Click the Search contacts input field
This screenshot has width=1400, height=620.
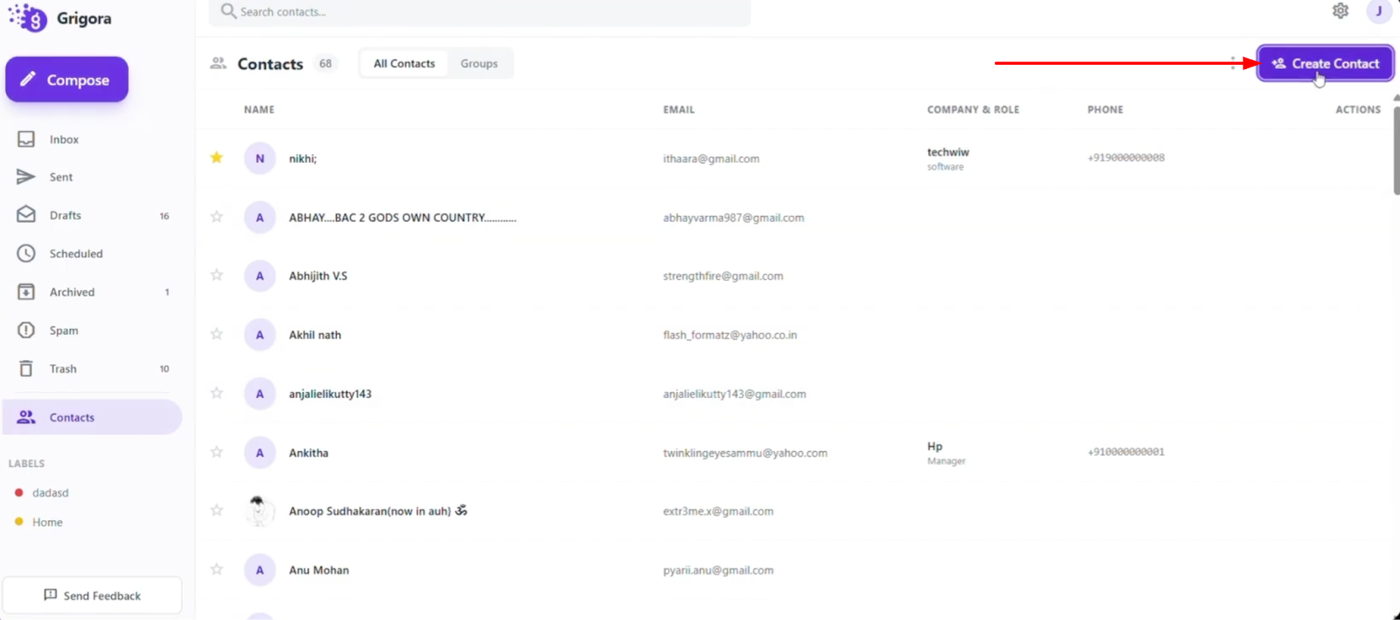click(480, 12)
